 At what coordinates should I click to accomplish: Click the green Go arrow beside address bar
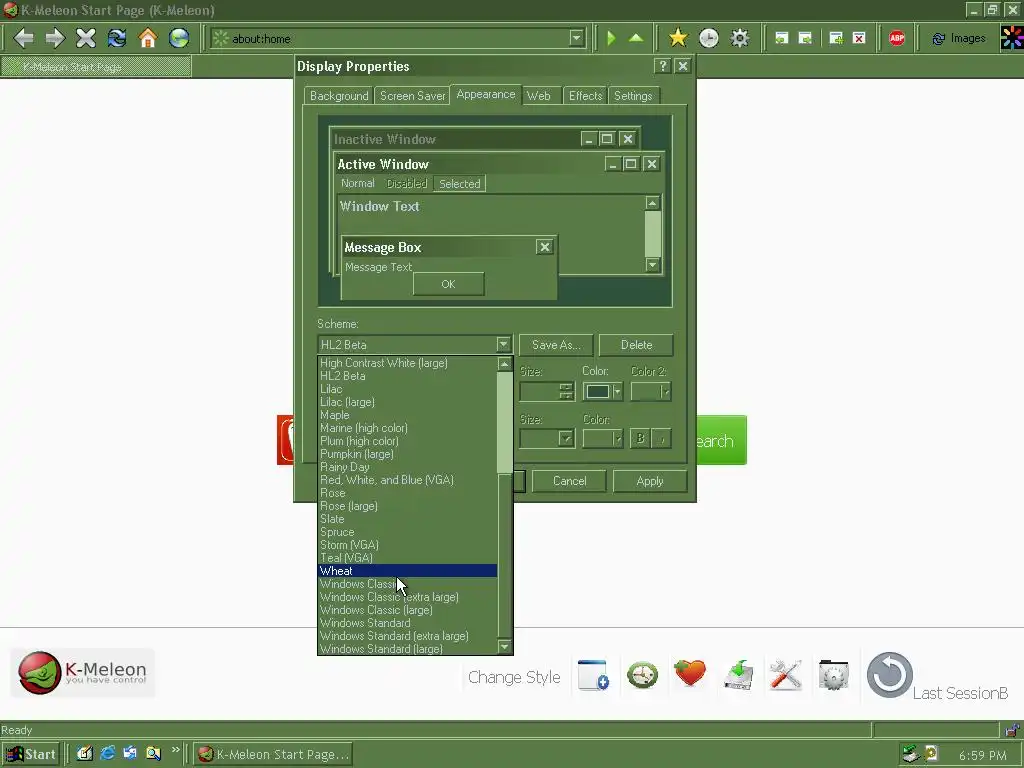(611, 38)
